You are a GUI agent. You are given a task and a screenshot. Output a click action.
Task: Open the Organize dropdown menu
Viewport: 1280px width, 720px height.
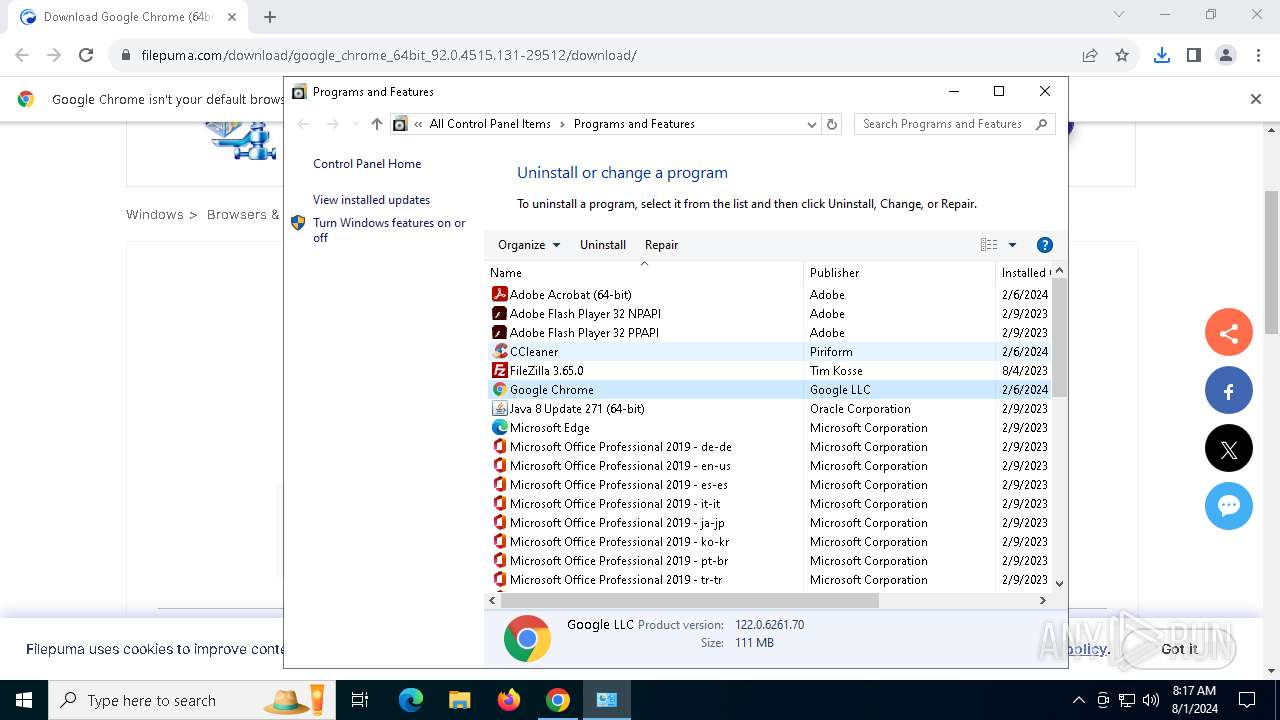tap(529, 245)
